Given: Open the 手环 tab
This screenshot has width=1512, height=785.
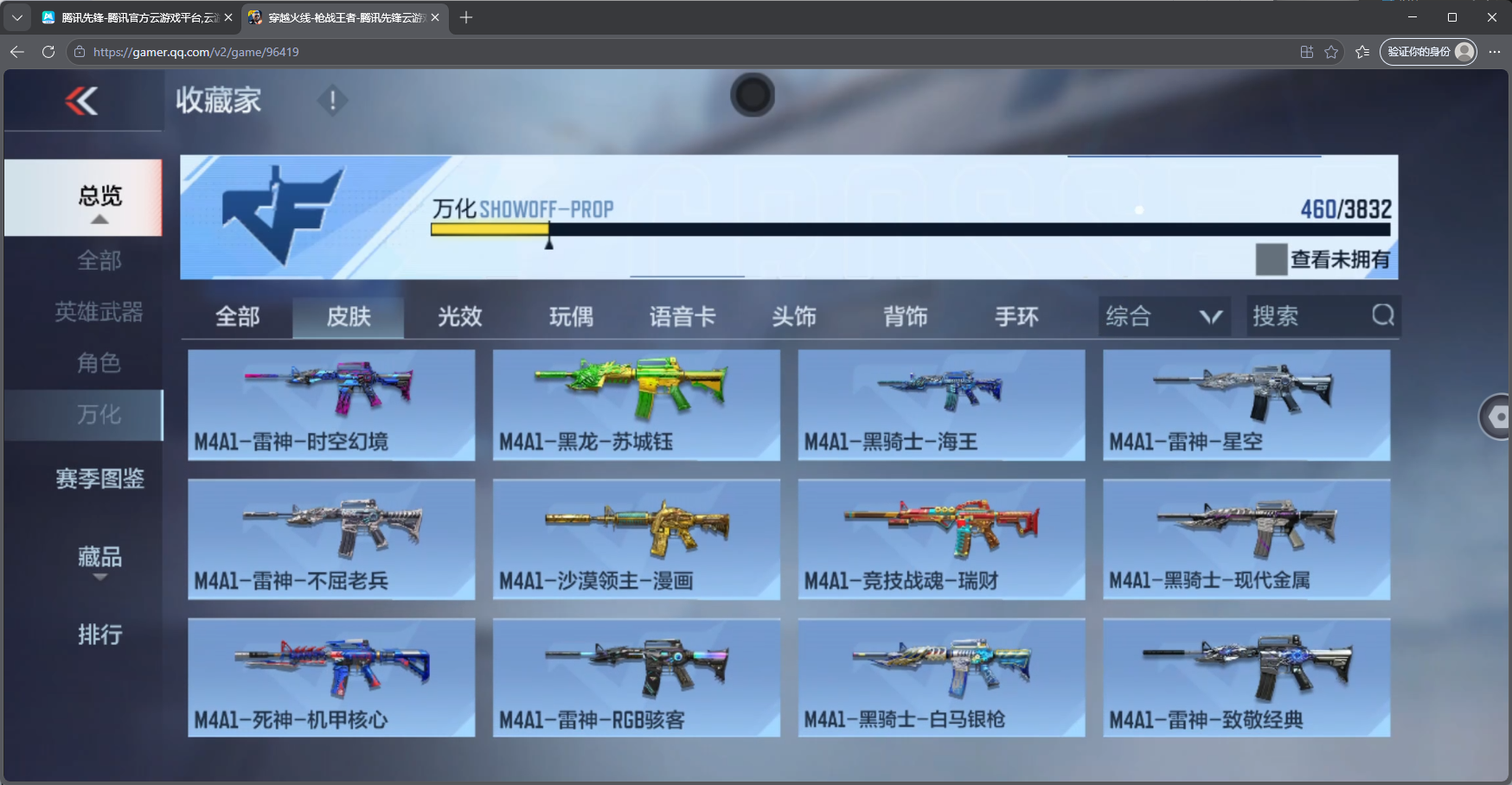Looking at the screenshot, I should 1016,316.
